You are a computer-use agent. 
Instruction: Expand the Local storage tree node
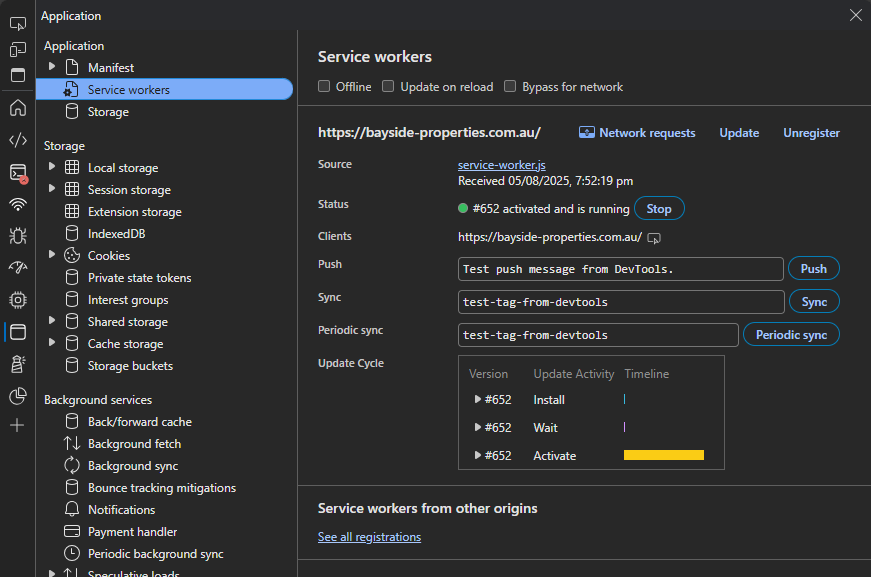coord(52,167)
